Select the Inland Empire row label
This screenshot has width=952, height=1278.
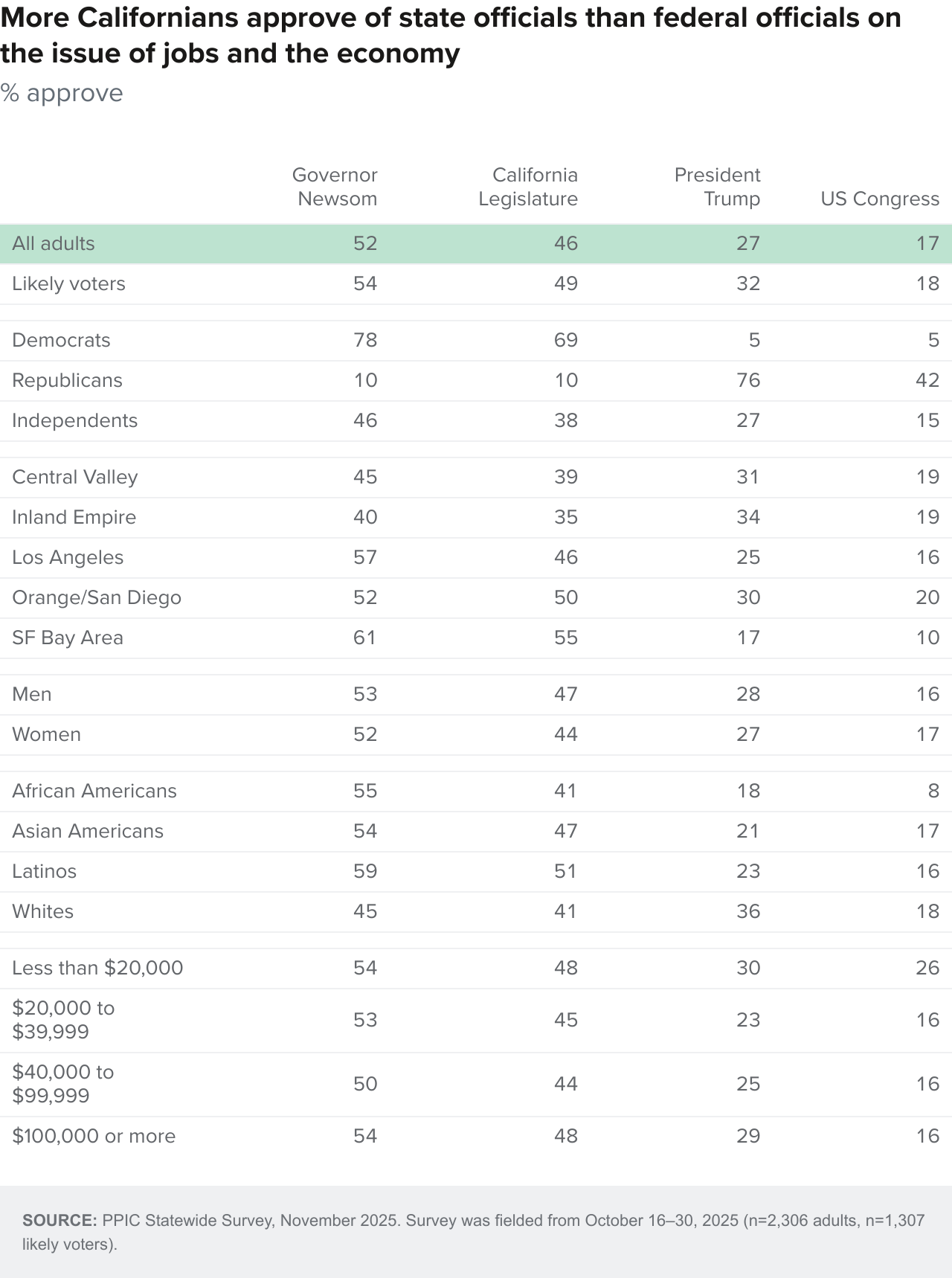(x=74, y=517)
